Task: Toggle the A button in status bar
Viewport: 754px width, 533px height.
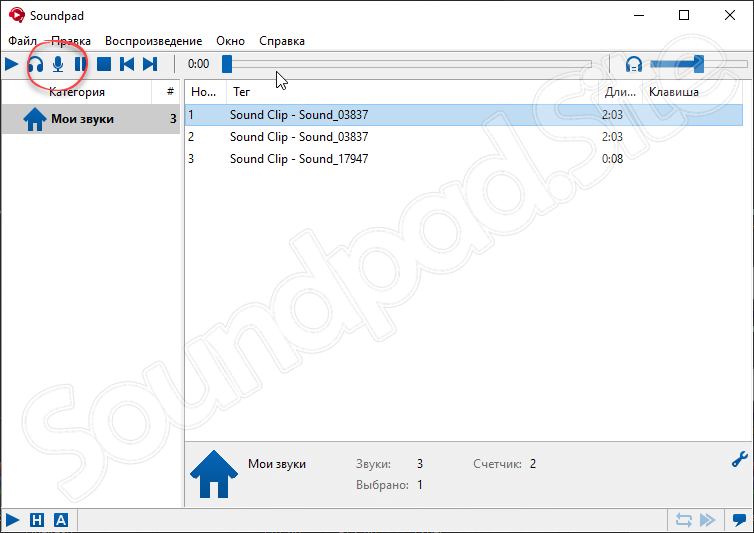Action: coord(61,520)
